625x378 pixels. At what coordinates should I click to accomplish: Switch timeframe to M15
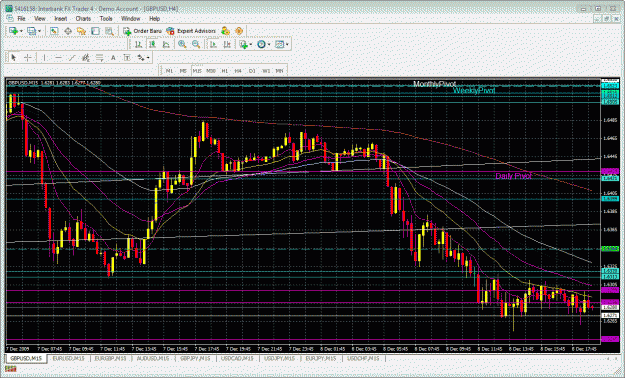[x=197, y=71]
